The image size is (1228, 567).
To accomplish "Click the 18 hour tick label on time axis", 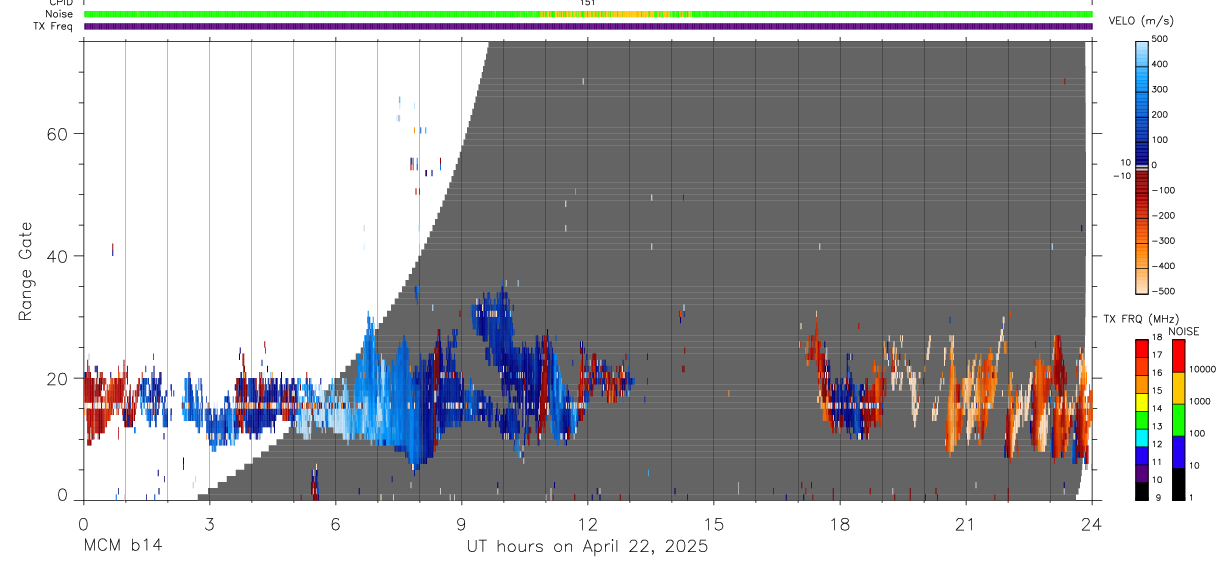I will [840, 525].
